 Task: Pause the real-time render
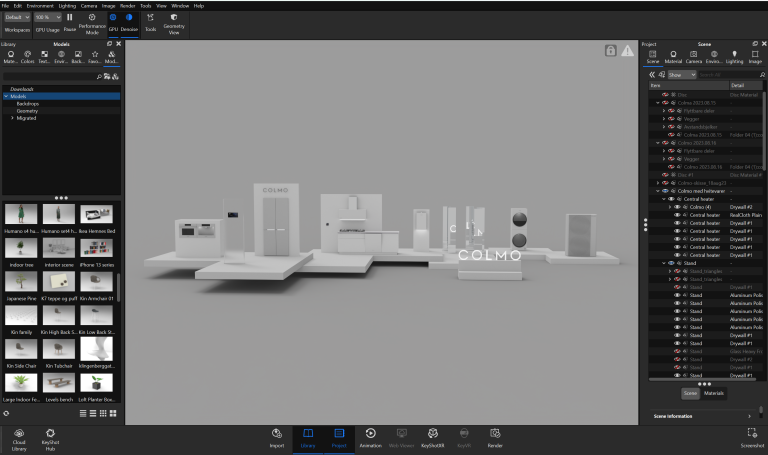pos(69,18)
